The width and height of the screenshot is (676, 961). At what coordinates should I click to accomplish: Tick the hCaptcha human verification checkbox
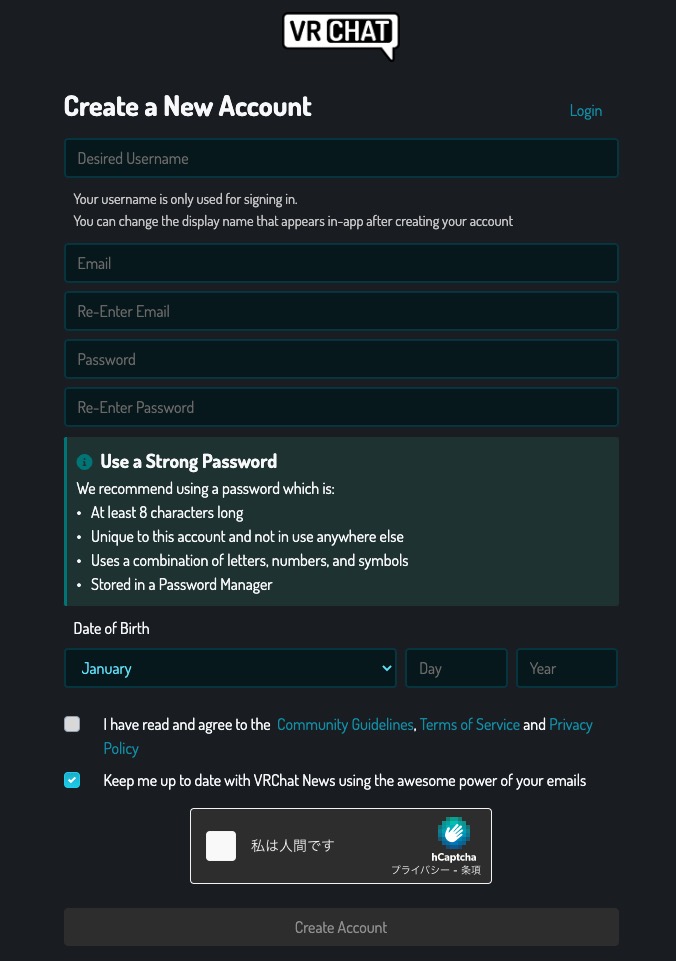(221, 846)
